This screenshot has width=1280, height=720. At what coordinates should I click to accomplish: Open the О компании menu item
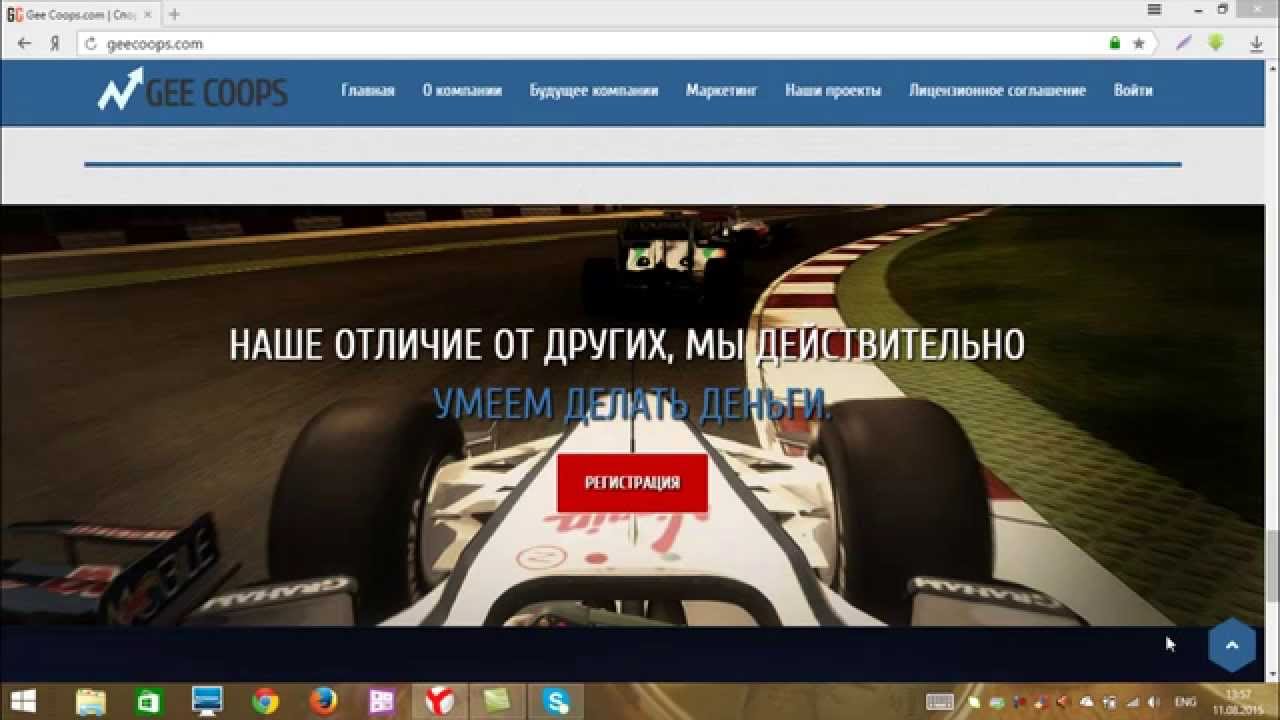tap(462, 90)
